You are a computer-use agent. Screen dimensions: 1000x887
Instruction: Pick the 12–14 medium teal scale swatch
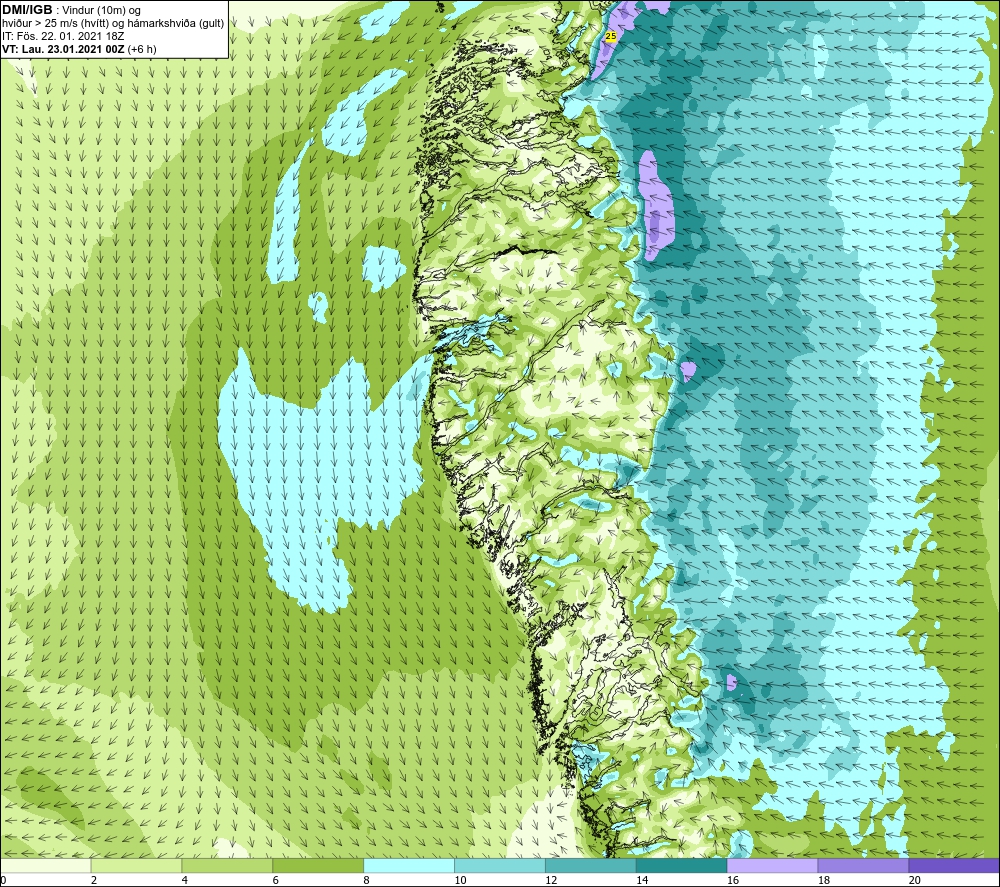tap(591, 865)
